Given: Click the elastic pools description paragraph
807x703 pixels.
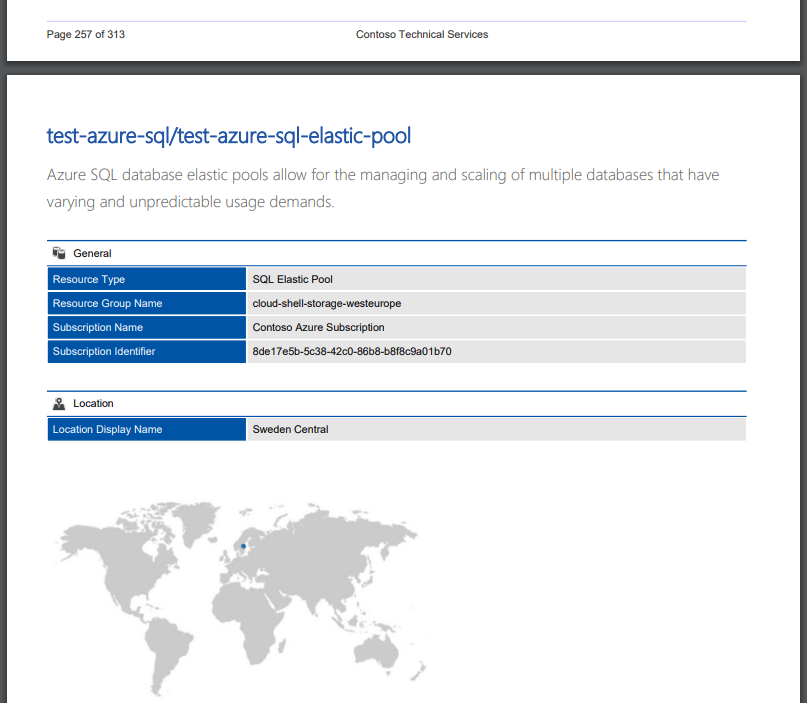Looking at the screenshot, I should click(383, 188).
